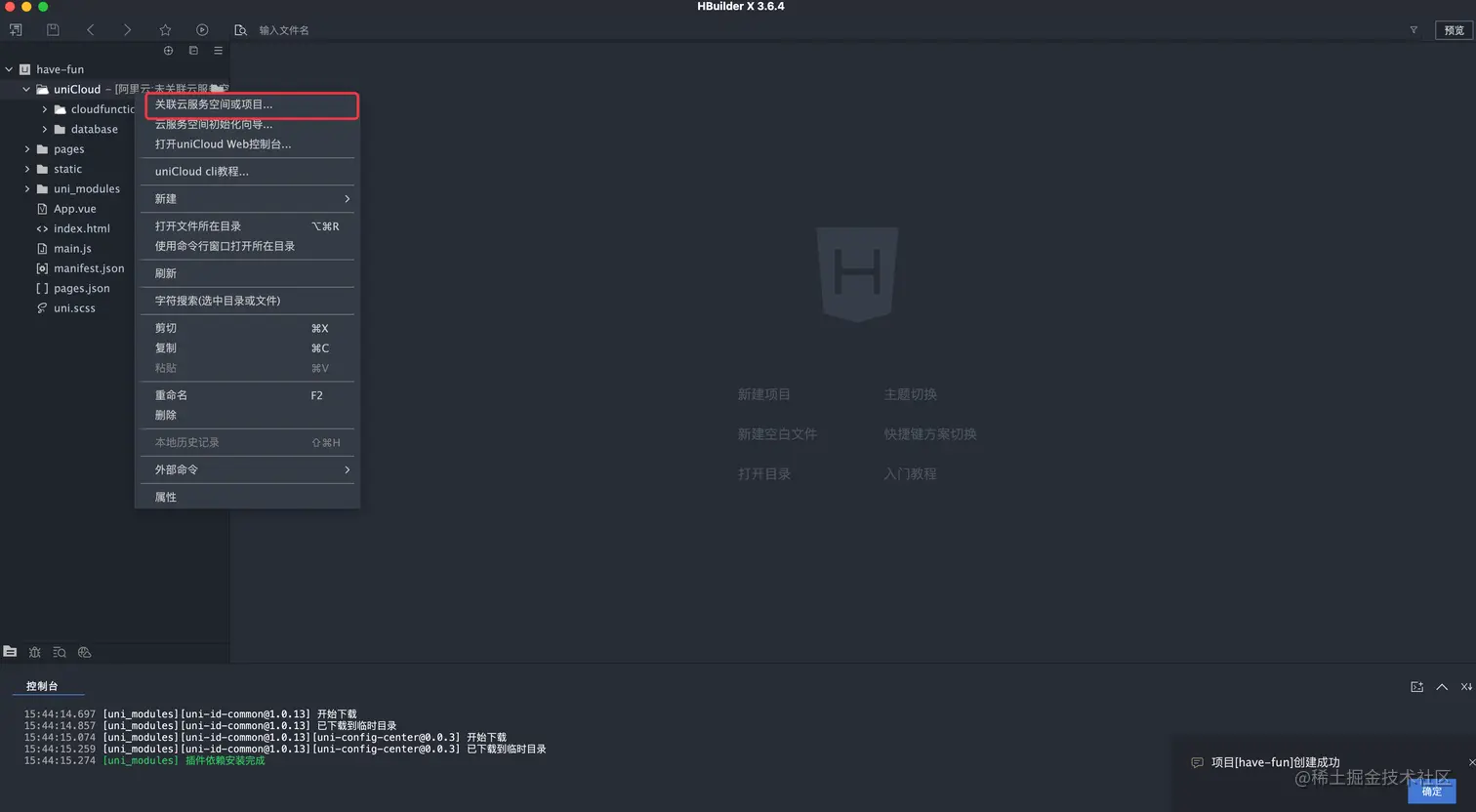Screen dimensions: 1476x812
Task: Choose uniCloud cli教程 menu item
Action: coord(247,172)
